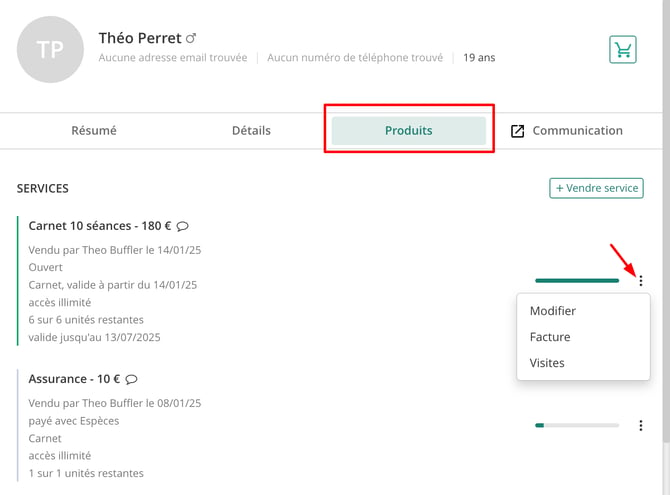The width and height of the screenshot is (670, 495).
Task: Click the Carnet 10 séances progress bar
Action: 577,281
